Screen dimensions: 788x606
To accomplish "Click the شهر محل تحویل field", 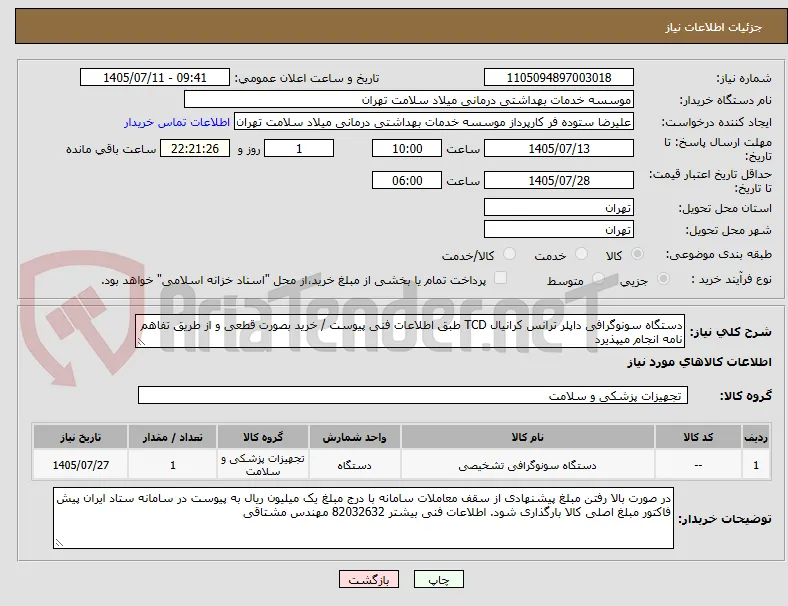I will click(559, 230).
